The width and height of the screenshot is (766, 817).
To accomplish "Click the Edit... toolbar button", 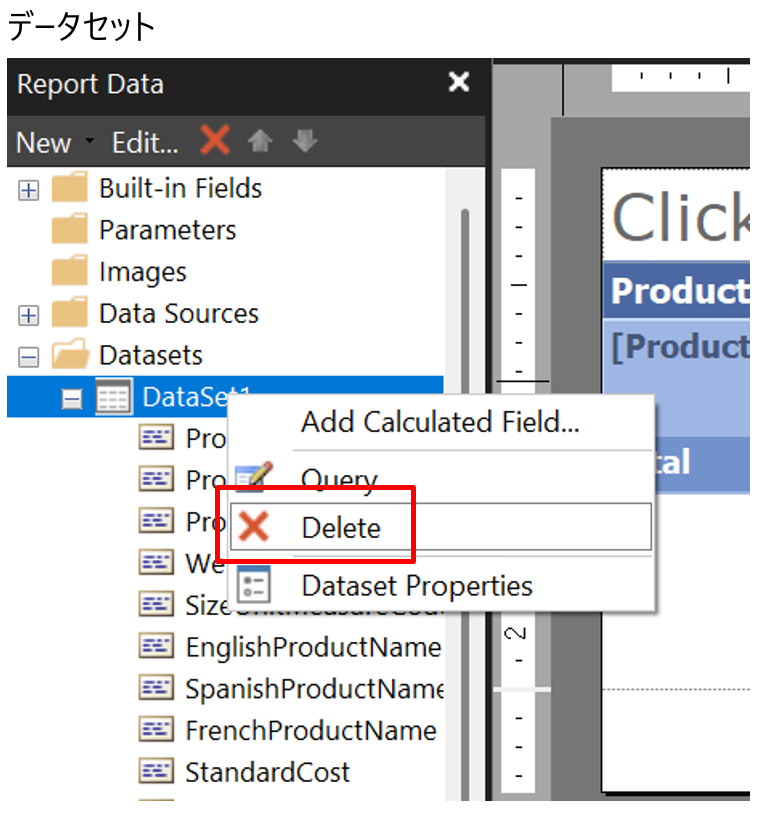I will (145, 142).
